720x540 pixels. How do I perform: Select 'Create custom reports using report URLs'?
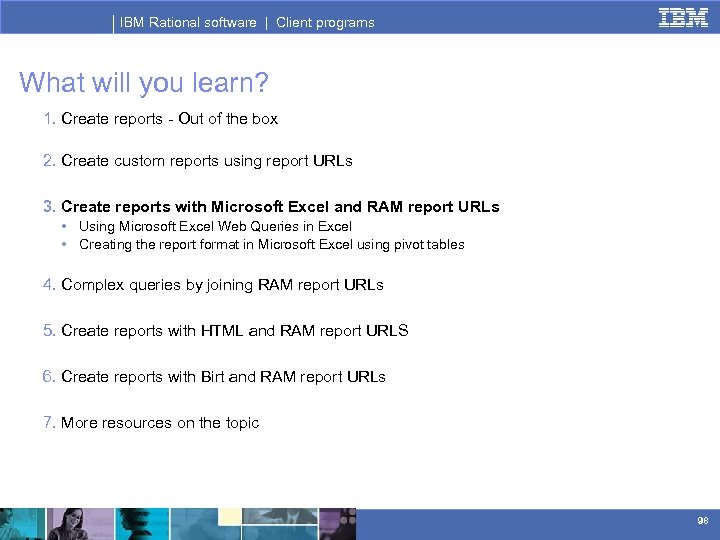(207, 161)
